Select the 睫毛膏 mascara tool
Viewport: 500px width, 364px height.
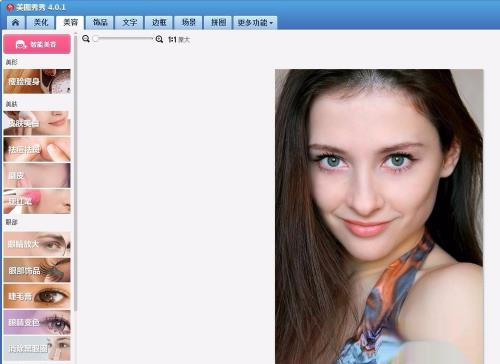click(x=37, y=296)
